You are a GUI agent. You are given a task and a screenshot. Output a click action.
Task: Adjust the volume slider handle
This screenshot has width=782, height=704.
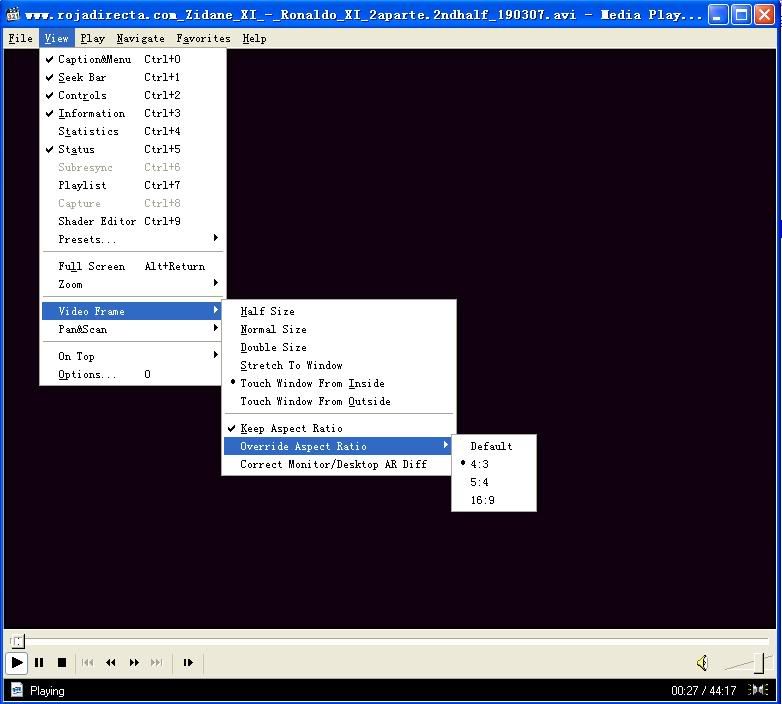pos(761,663)
